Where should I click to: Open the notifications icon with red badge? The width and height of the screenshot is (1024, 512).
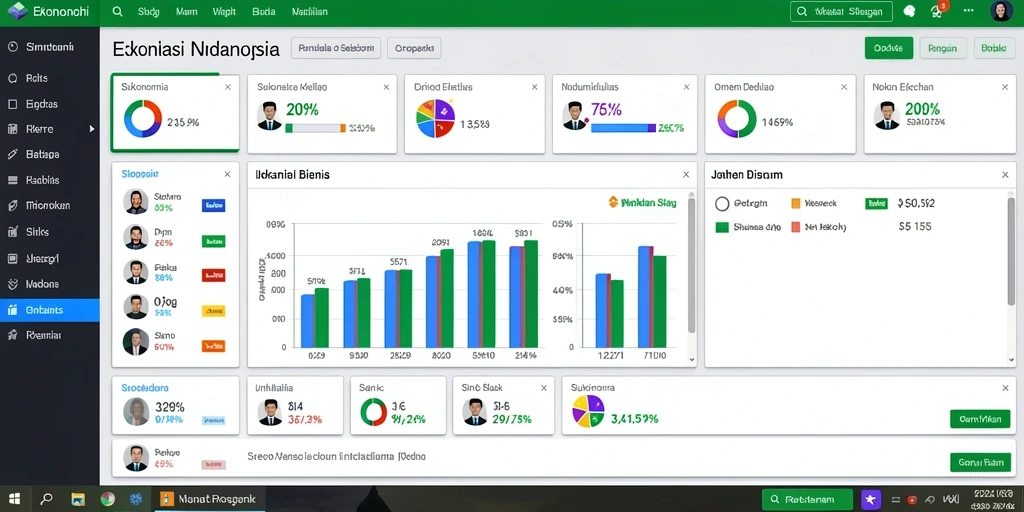(937, 11)
